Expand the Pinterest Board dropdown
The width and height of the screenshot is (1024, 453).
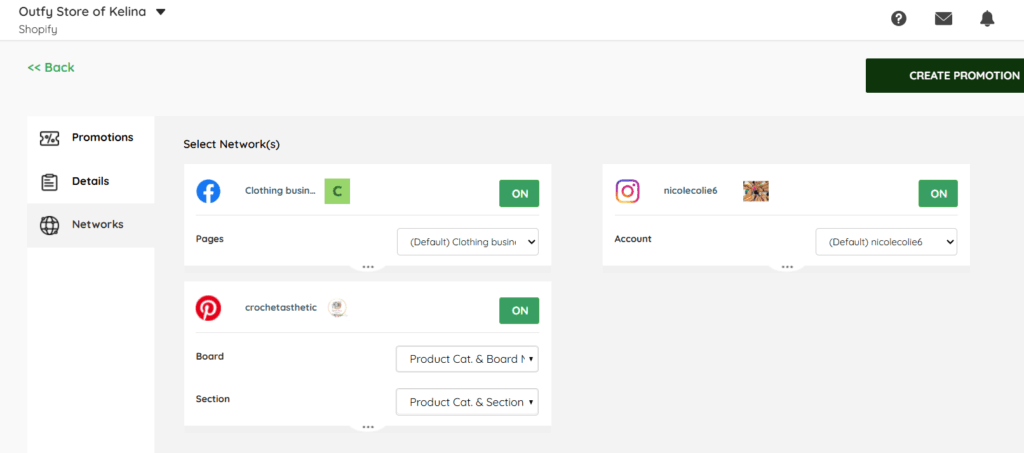tap(467, 359)
